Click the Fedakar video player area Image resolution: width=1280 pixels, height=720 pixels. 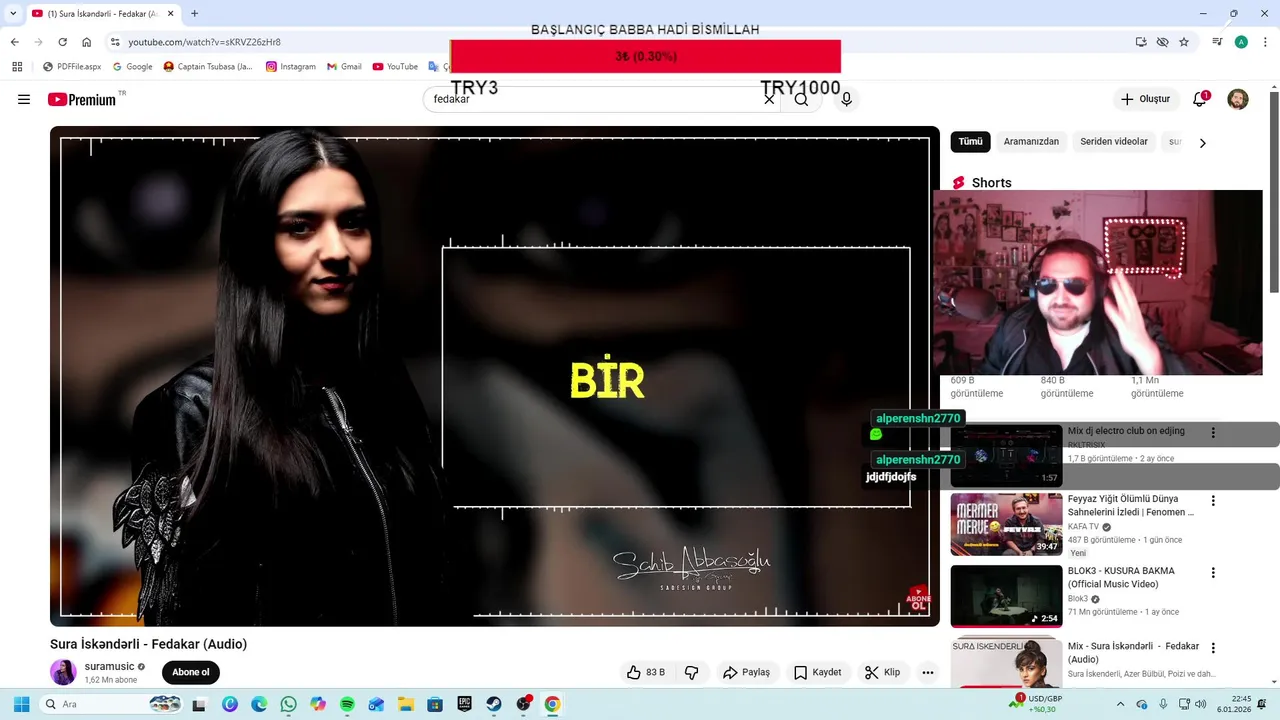pyautogui.click(x=495, y=376)
